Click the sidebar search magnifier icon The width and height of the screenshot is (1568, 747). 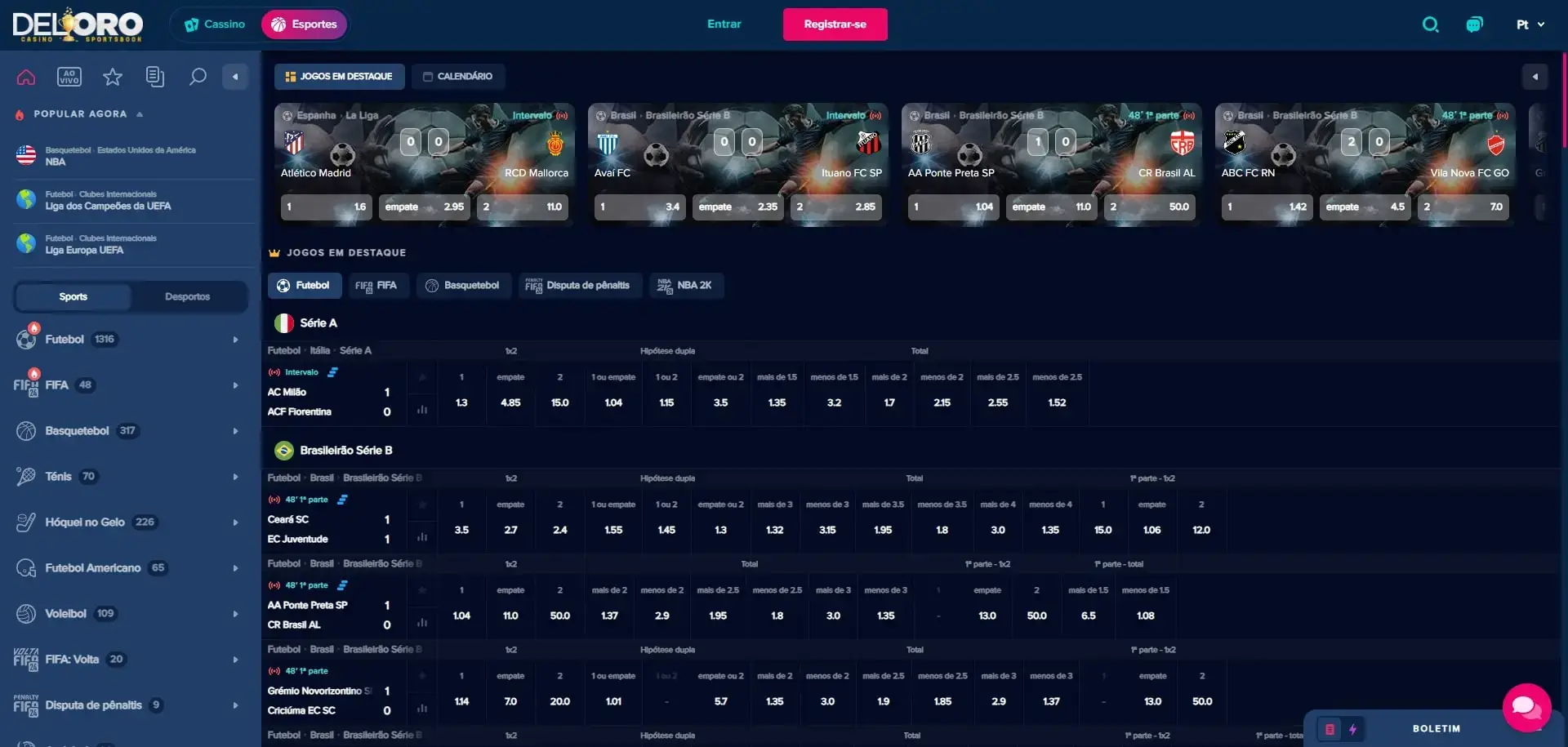pos(198,78)
